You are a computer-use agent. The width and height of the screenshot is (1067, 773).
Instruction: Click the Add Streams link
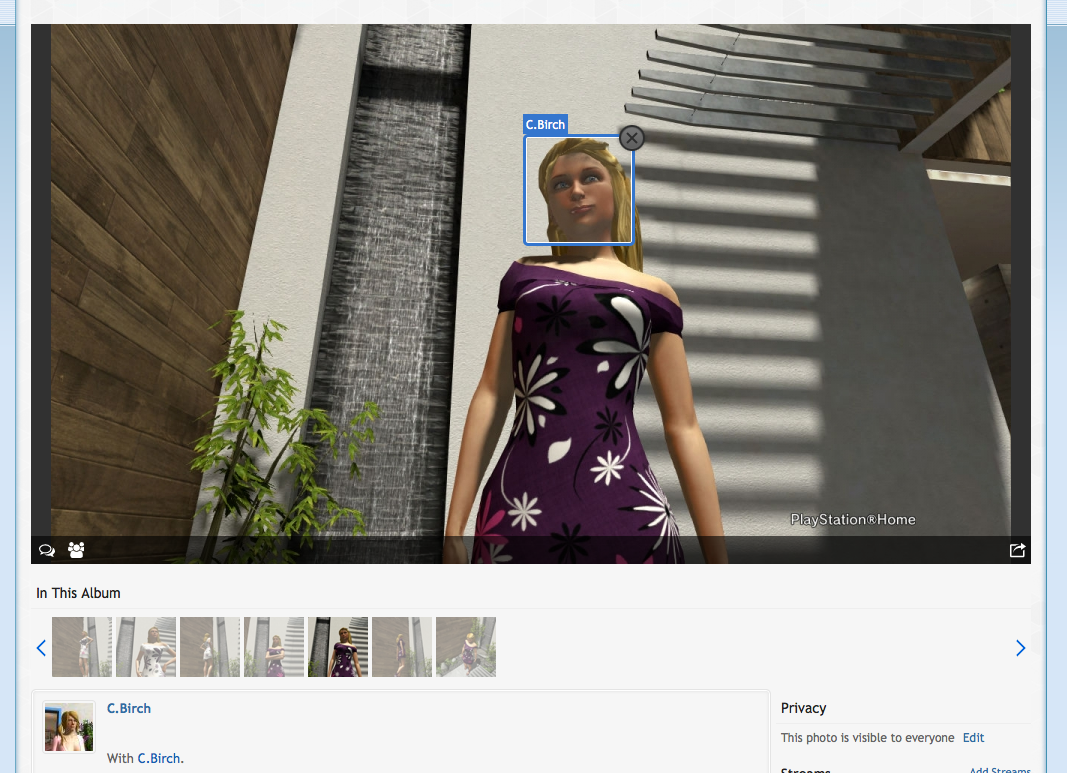[x=1000, y=770]
